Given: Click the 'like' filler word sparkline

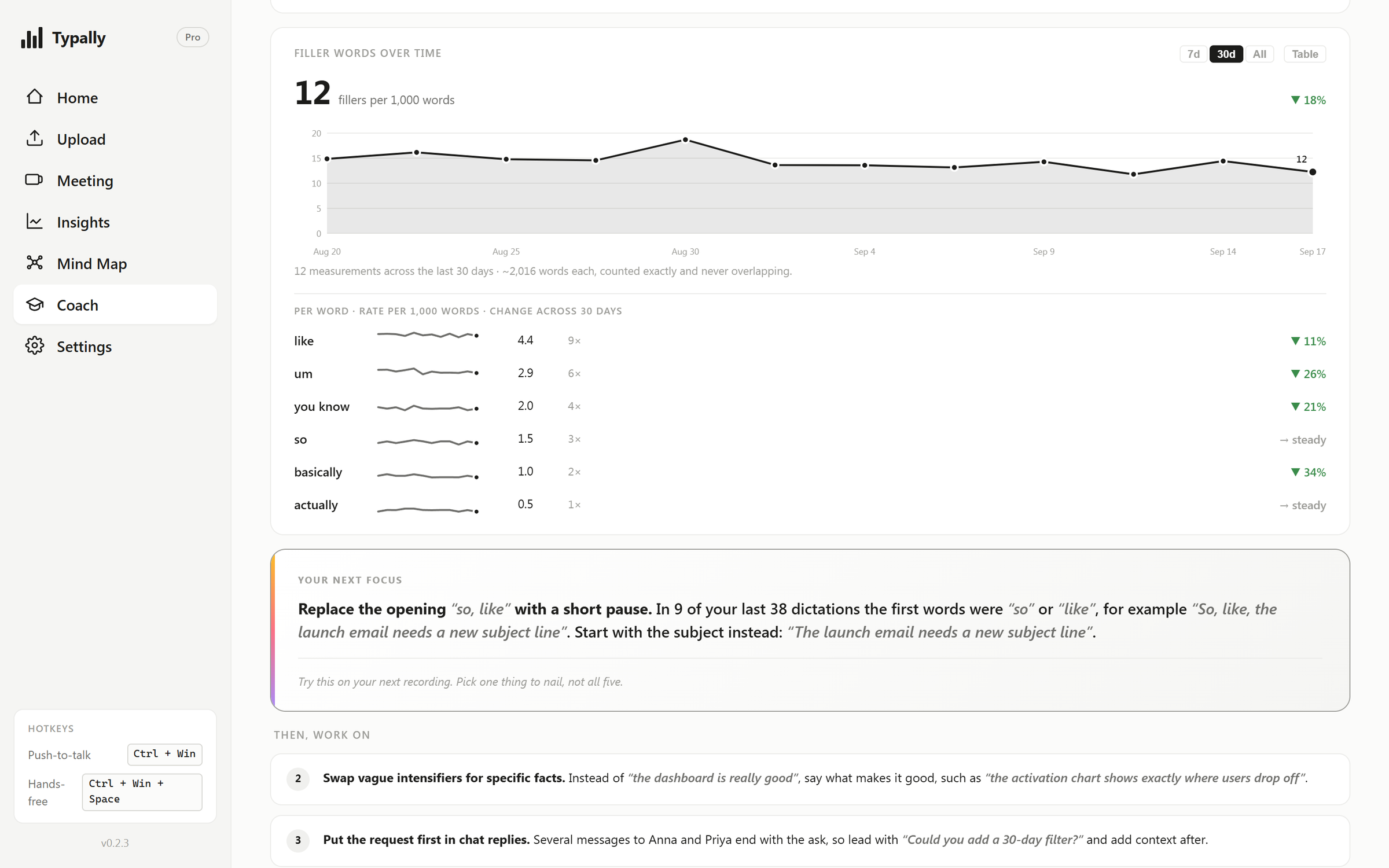Looking at the screenshot, I should [x=428, y=335].
